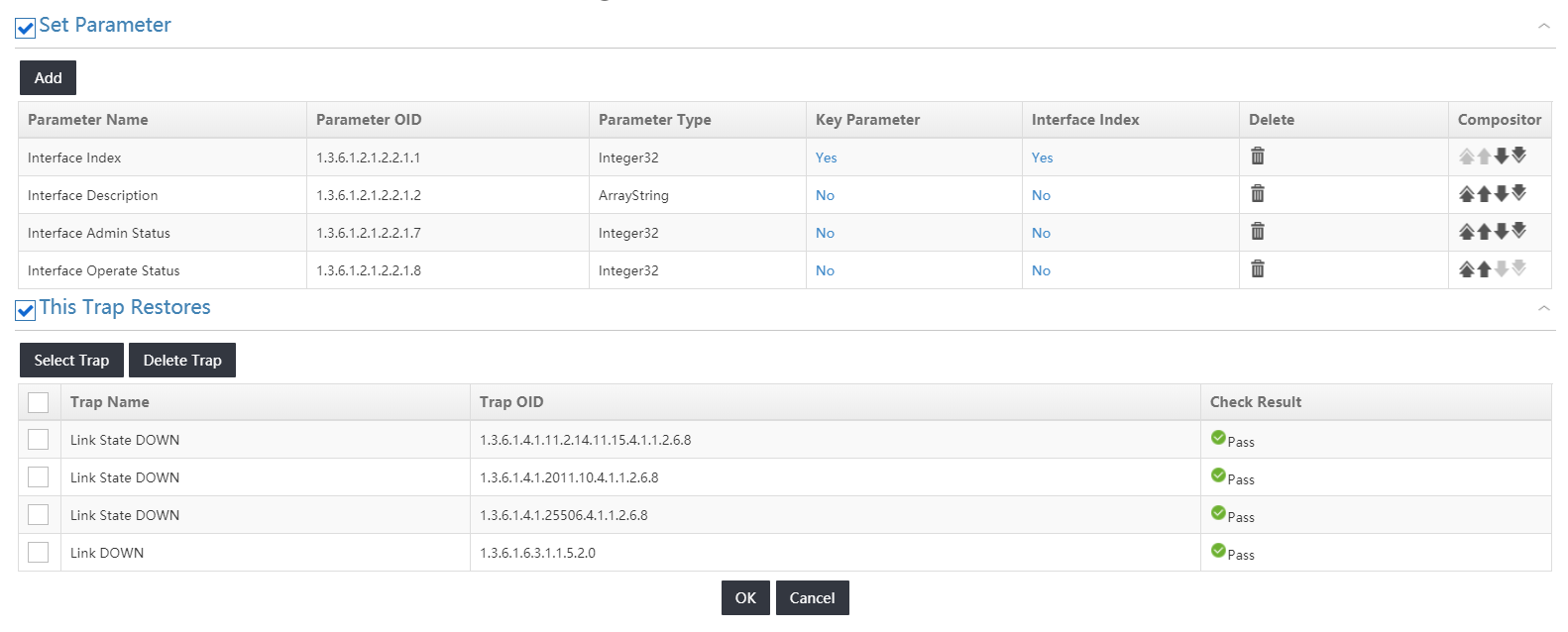Click the Check Result column header

tap(1376, 402)
